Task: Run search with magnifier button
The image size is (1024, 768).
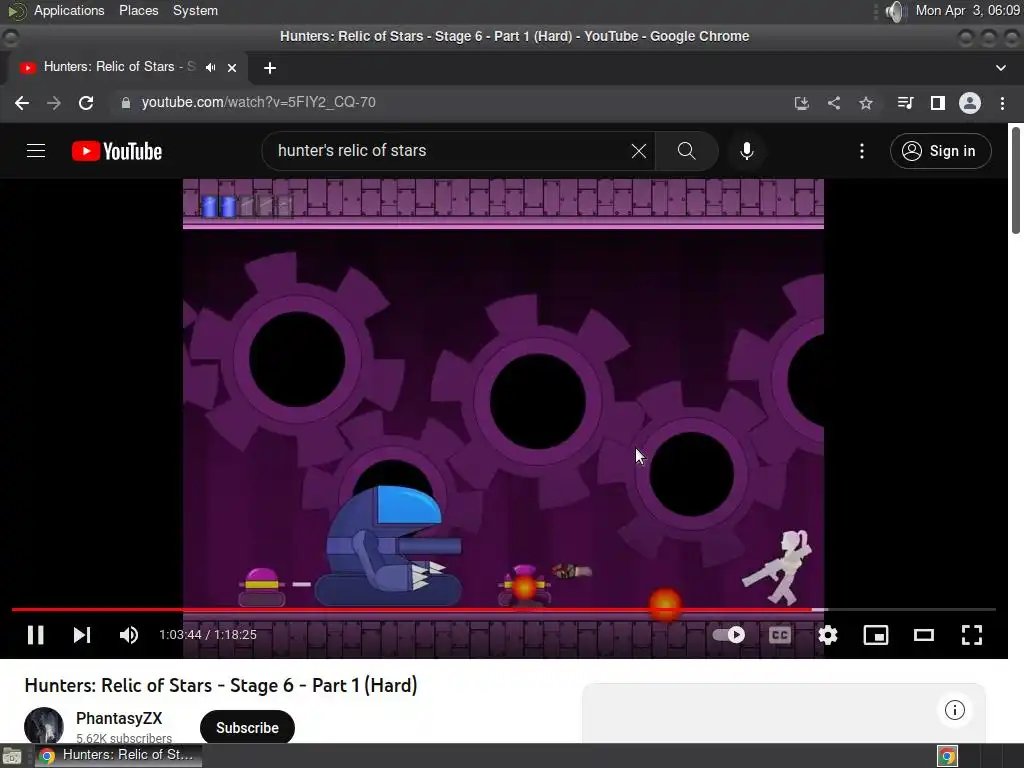Action: click(686, 151)
